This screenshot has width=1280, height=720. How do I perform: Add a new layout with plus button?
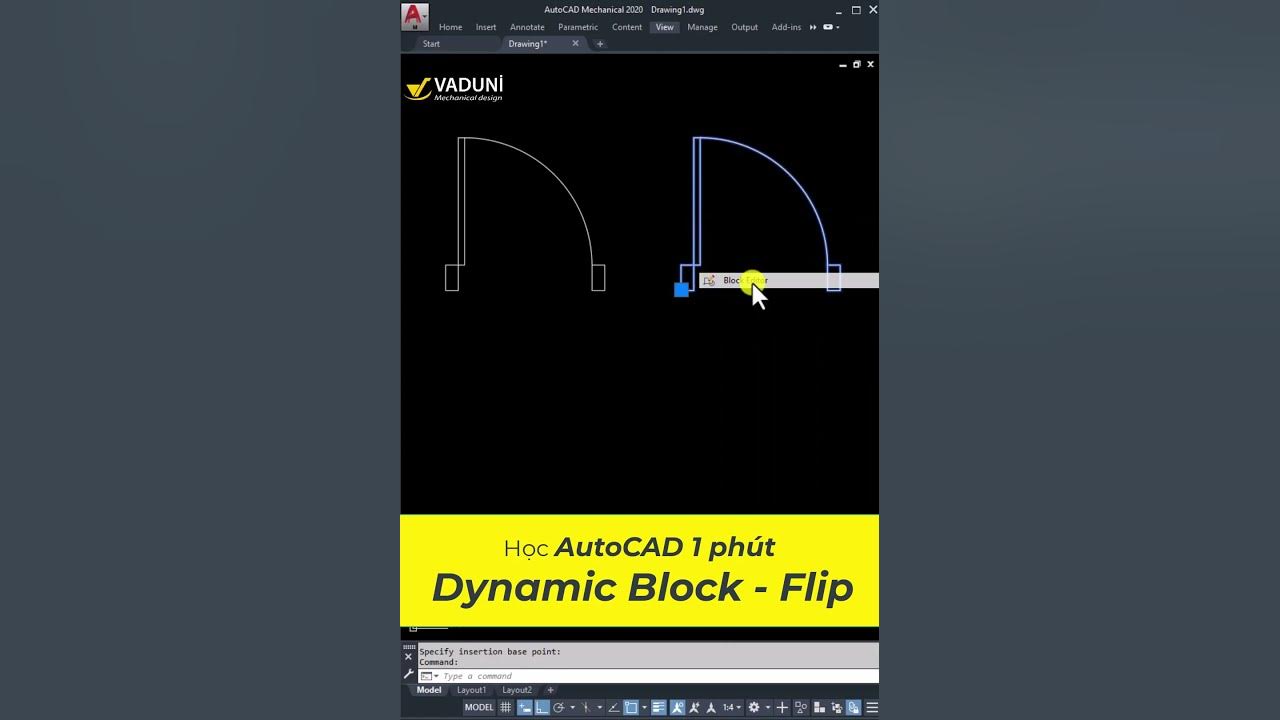click(x=550, y=690)
